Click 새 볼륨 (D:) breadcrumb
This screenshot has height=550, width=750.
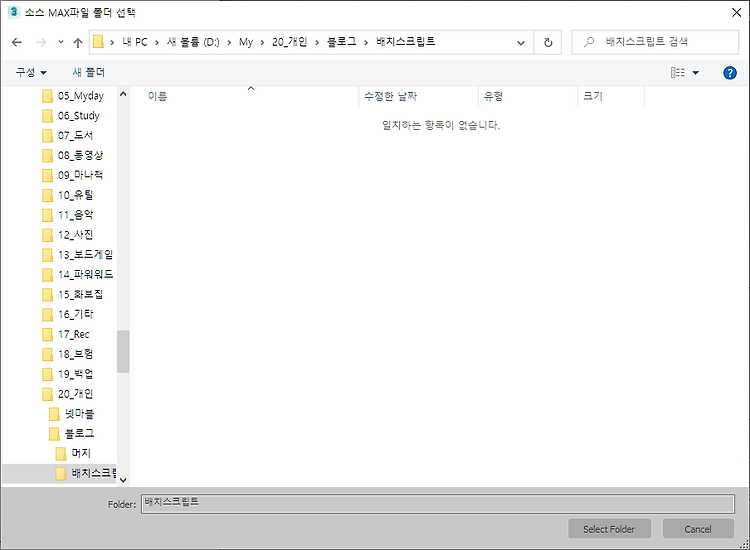[193, 42]
